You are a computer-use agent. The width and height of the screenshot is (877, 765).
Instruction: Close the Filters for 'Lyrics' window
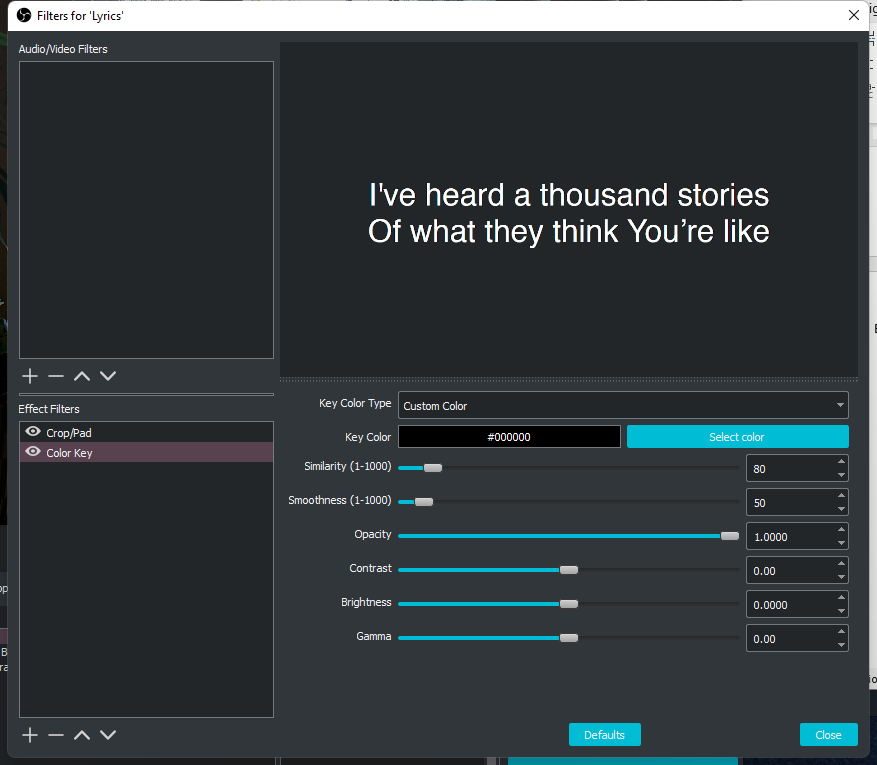click(854, 15)
